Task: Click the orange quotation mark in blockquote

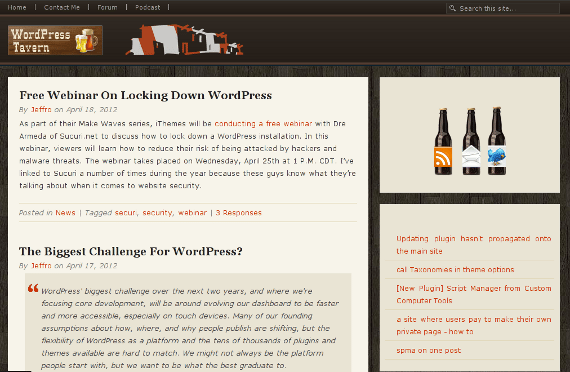Action: coord(33,288)
